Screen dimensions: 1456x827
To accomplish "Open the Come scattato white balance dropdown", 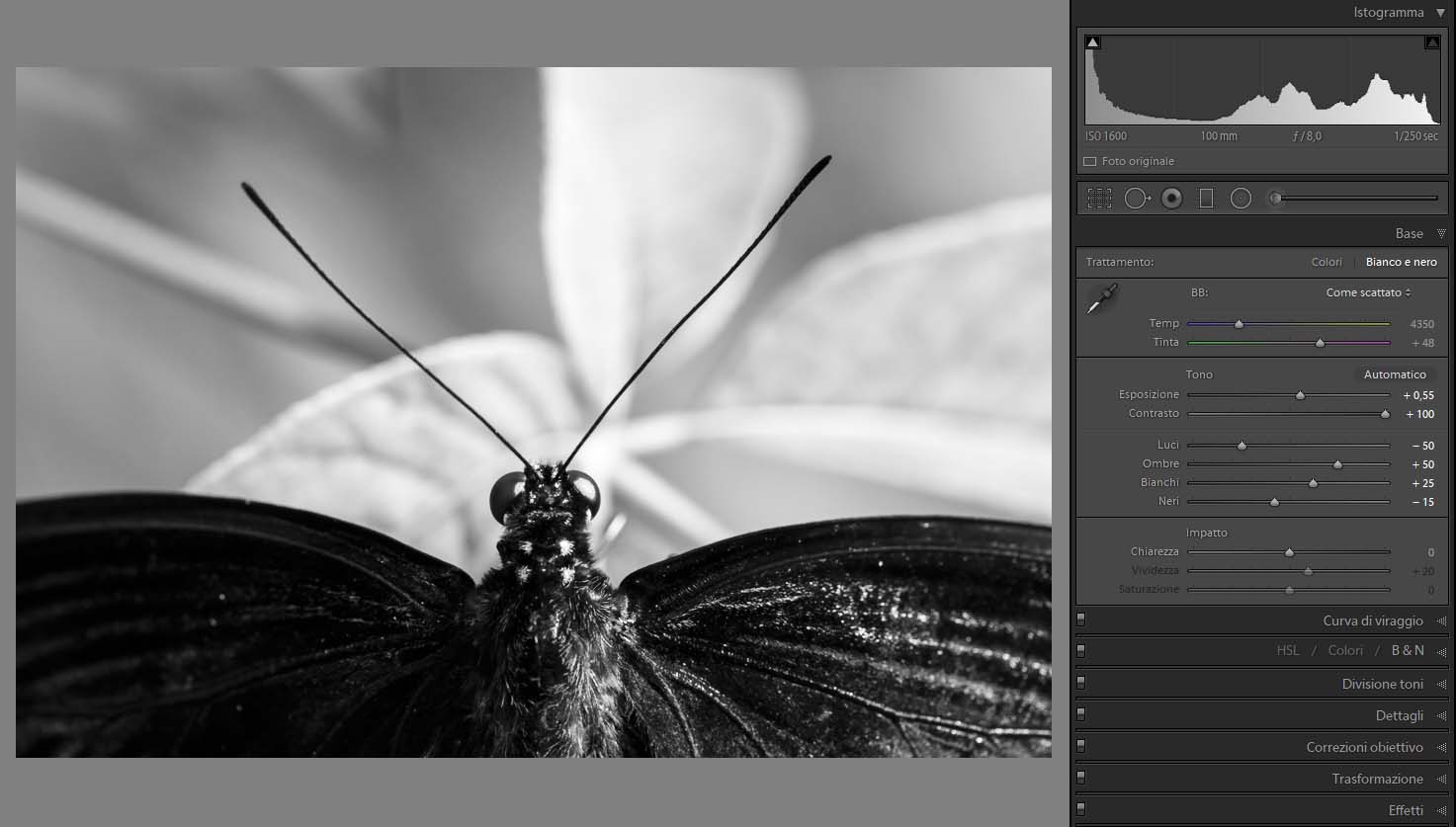I will (1368, 292).
